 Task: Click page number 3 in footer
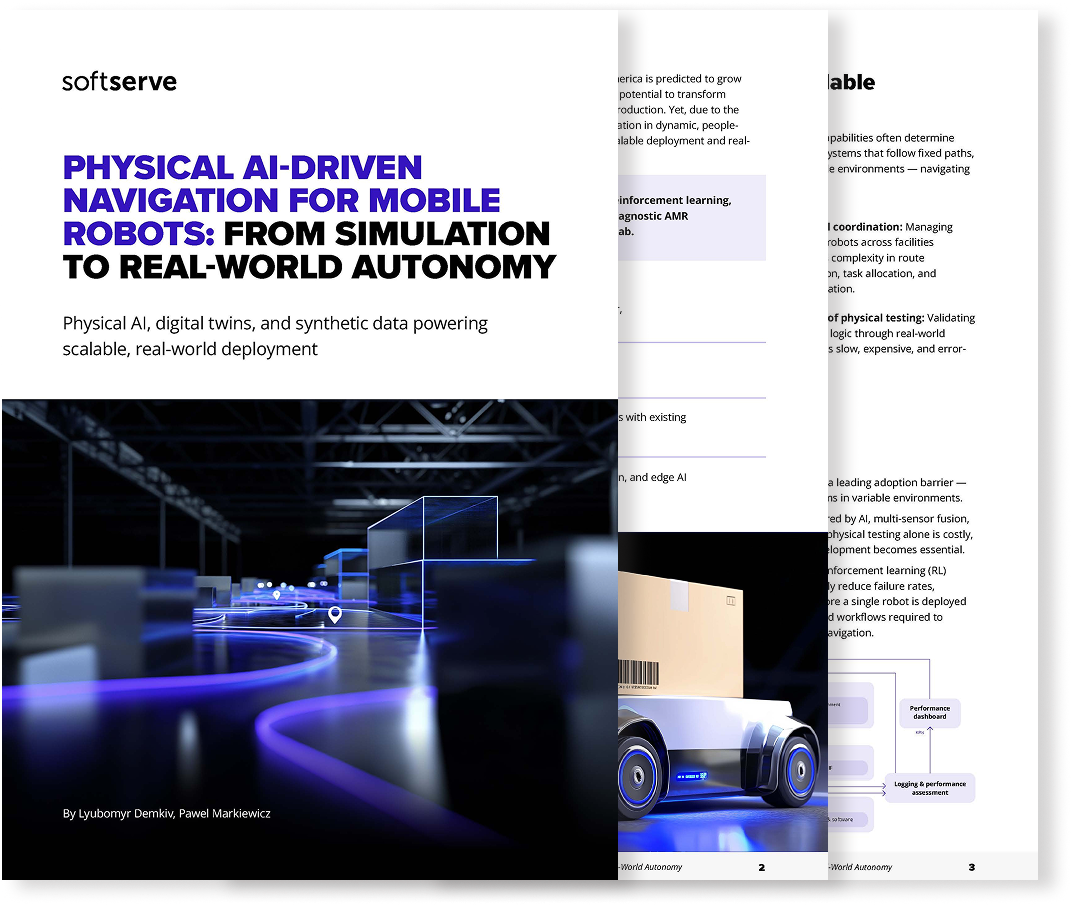971,867
